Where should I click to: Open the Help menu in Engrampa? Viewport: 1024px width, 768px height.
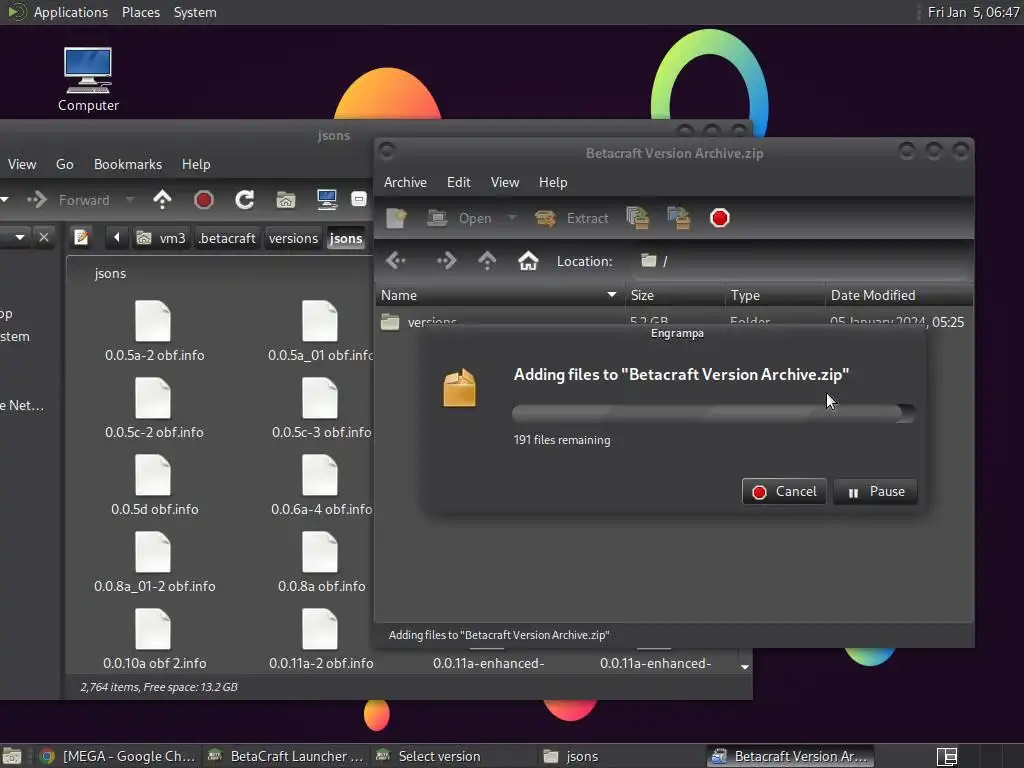point(552,182)
